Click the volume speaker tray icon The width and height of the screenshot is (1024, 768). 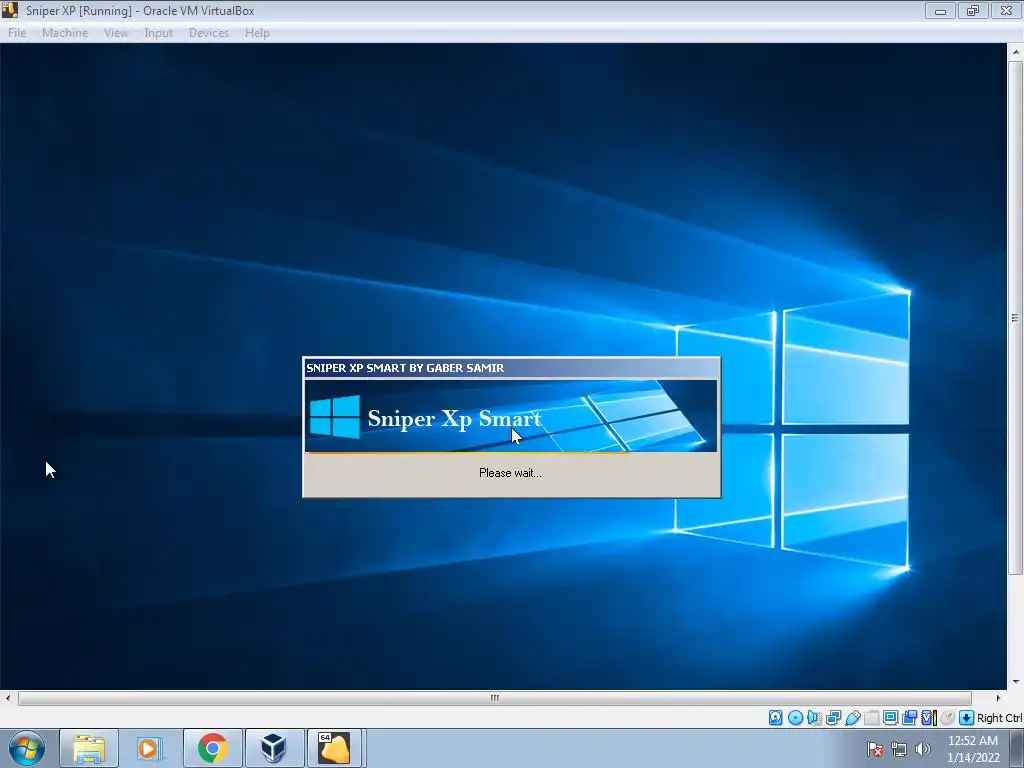922,749
